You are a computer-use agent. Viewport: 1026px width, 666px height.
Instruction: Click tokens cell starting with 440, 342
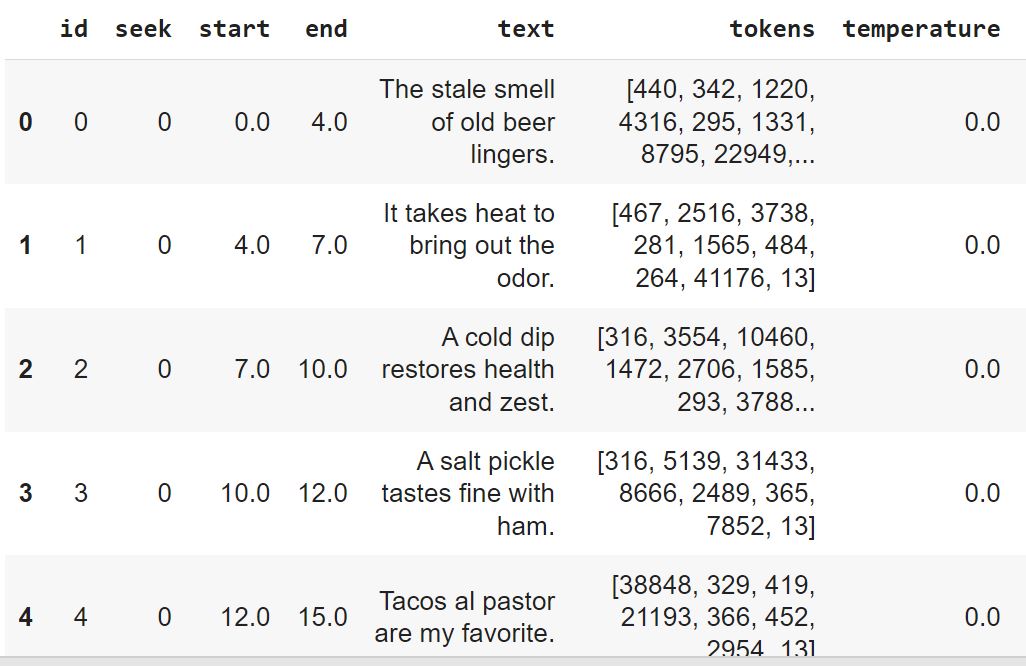pyautogui.click(x=716, y=122)
